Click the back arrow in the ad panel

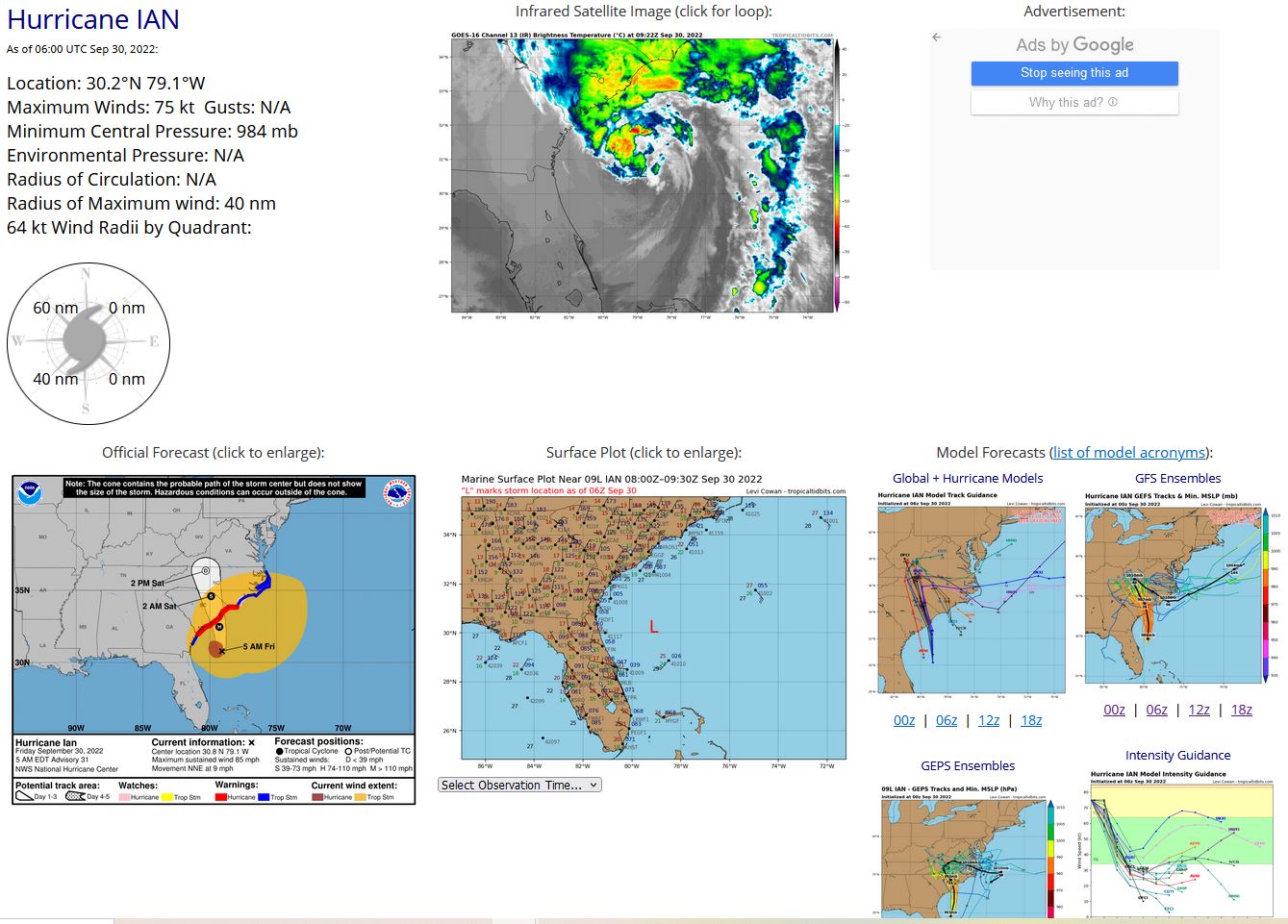click(936, 37)
